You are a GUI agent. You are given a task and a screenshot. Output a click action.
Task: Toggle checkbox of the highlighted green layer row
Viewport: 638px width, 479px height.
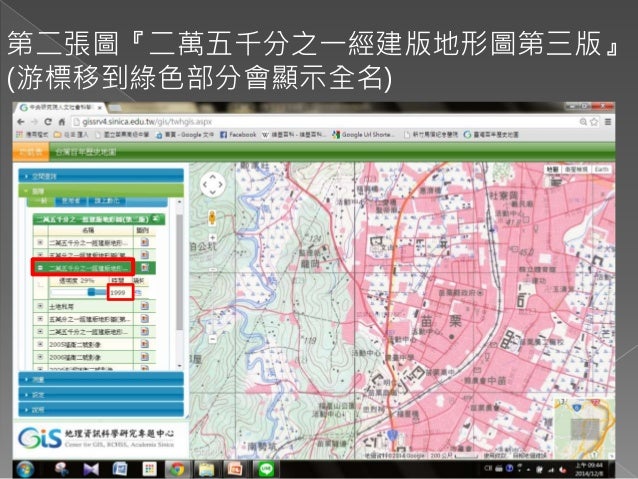pos(40,267)
